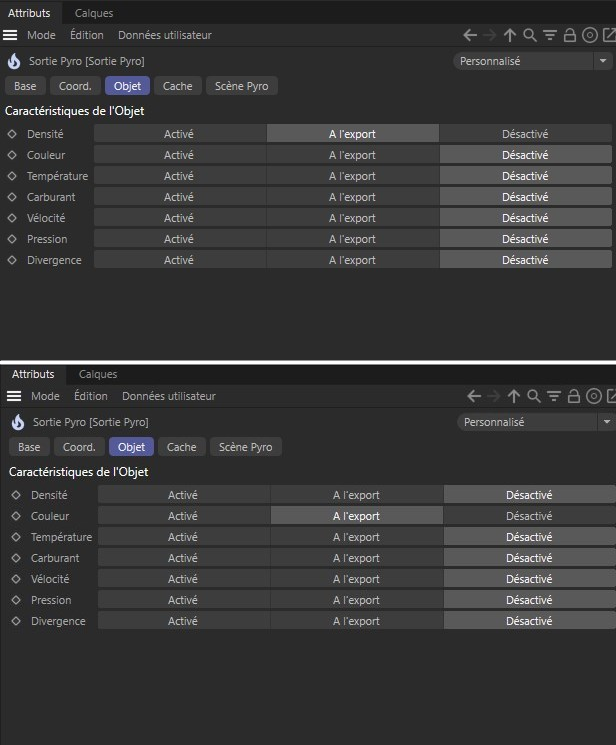Screen dimensions: 616x745
Task: Click the back arrow in upper panel
Action: click(470, 35)
